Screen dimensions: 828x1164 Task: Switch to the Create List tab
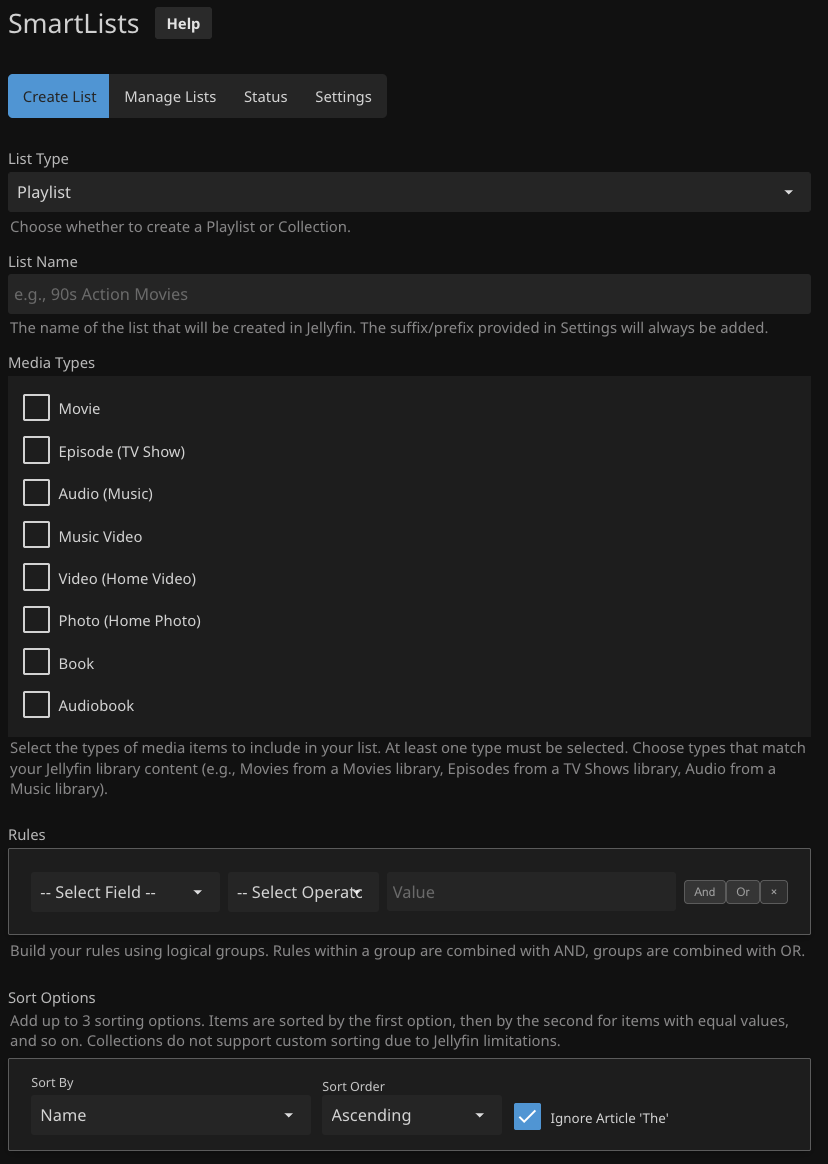[x=59, y=97]
